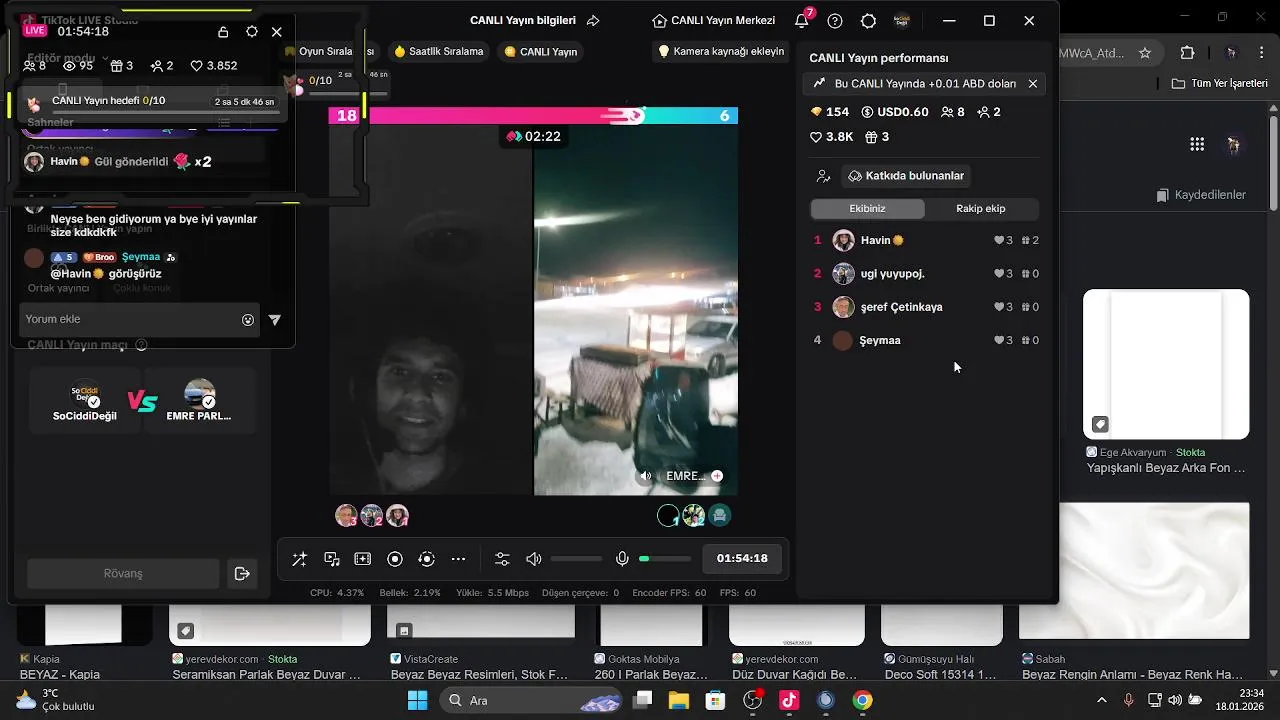The image size is (1280, 720).
Task: Adjust the microphone level slider
Action: 665,559
